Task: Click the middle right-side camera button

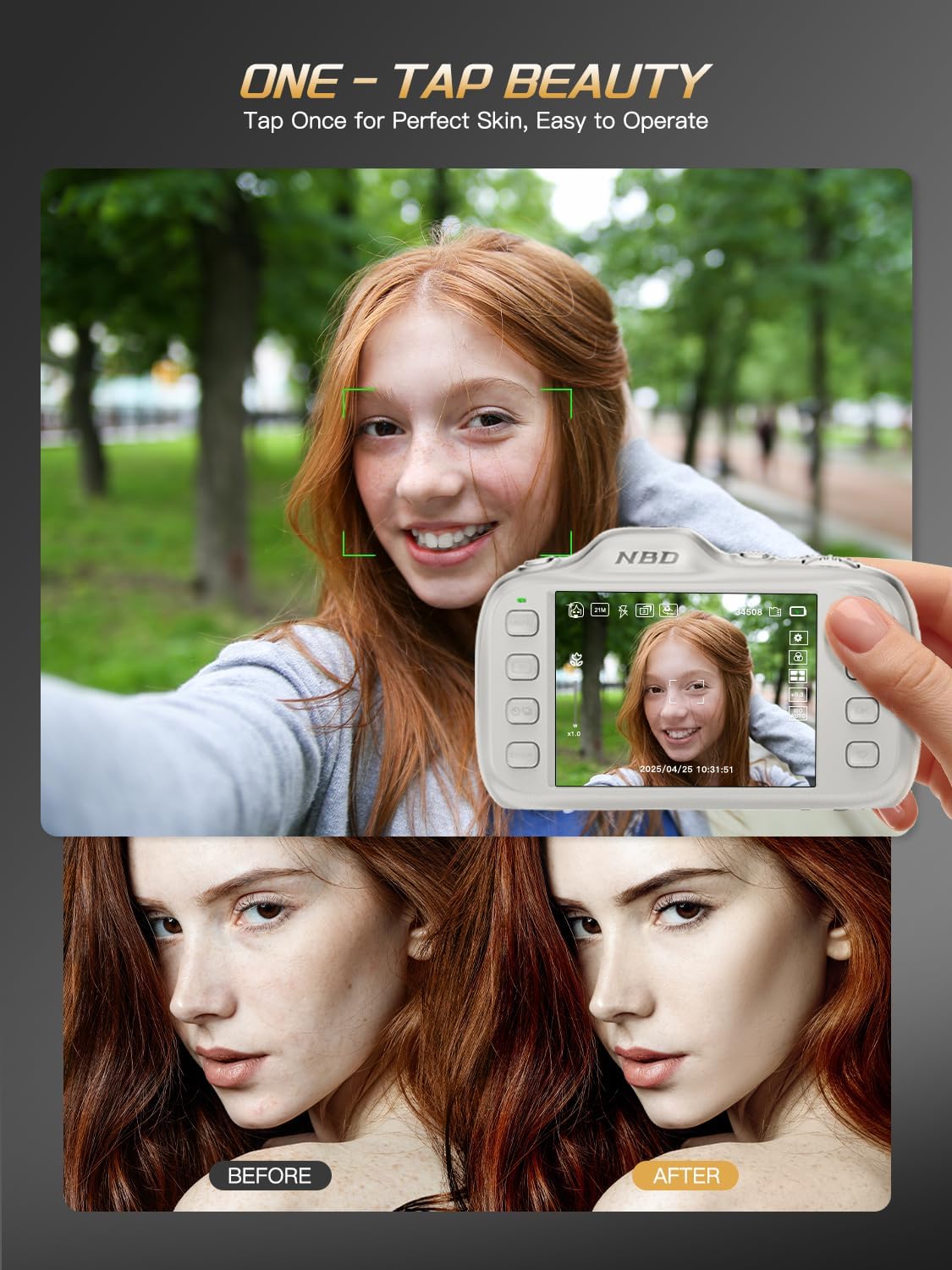Action: point(862,710)
